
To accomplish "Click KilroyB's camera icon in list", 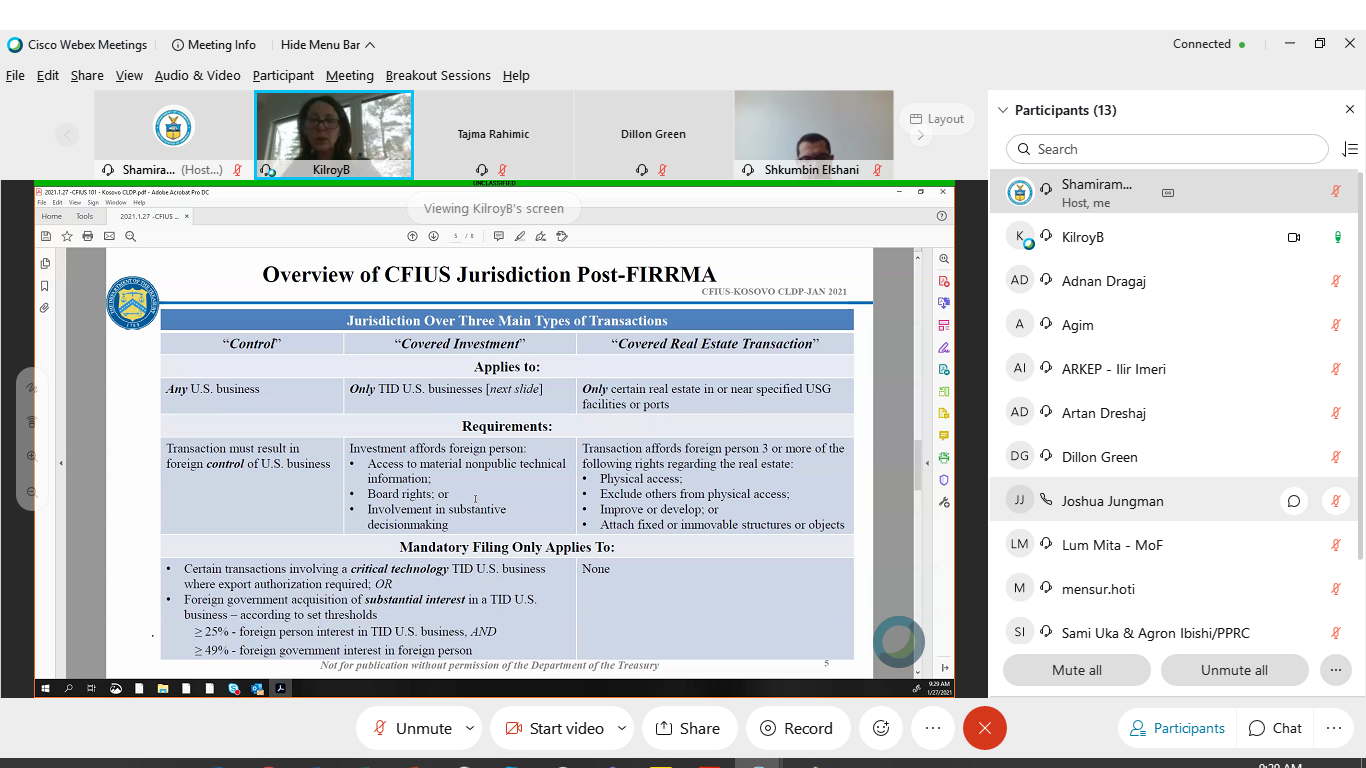I will tap(1294, 237).
